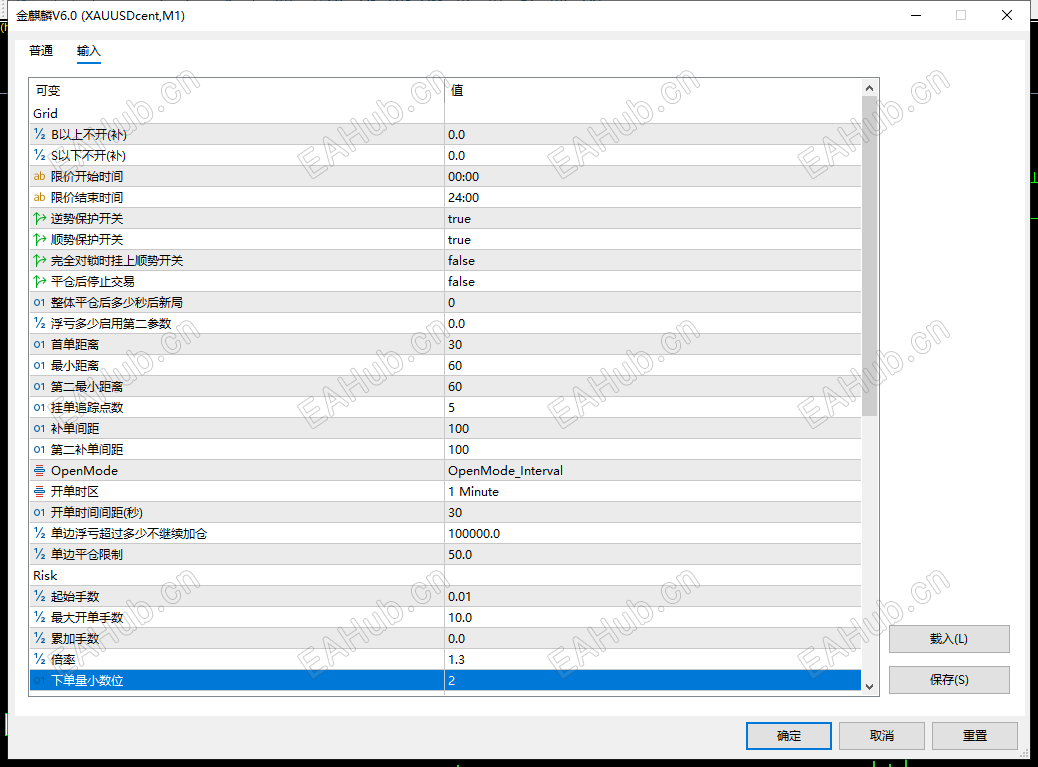Click the integer-type icon beside 补单间距
Image resolution: width=1038 pixels, height=767 pixels.
click(x=40, y=429)
